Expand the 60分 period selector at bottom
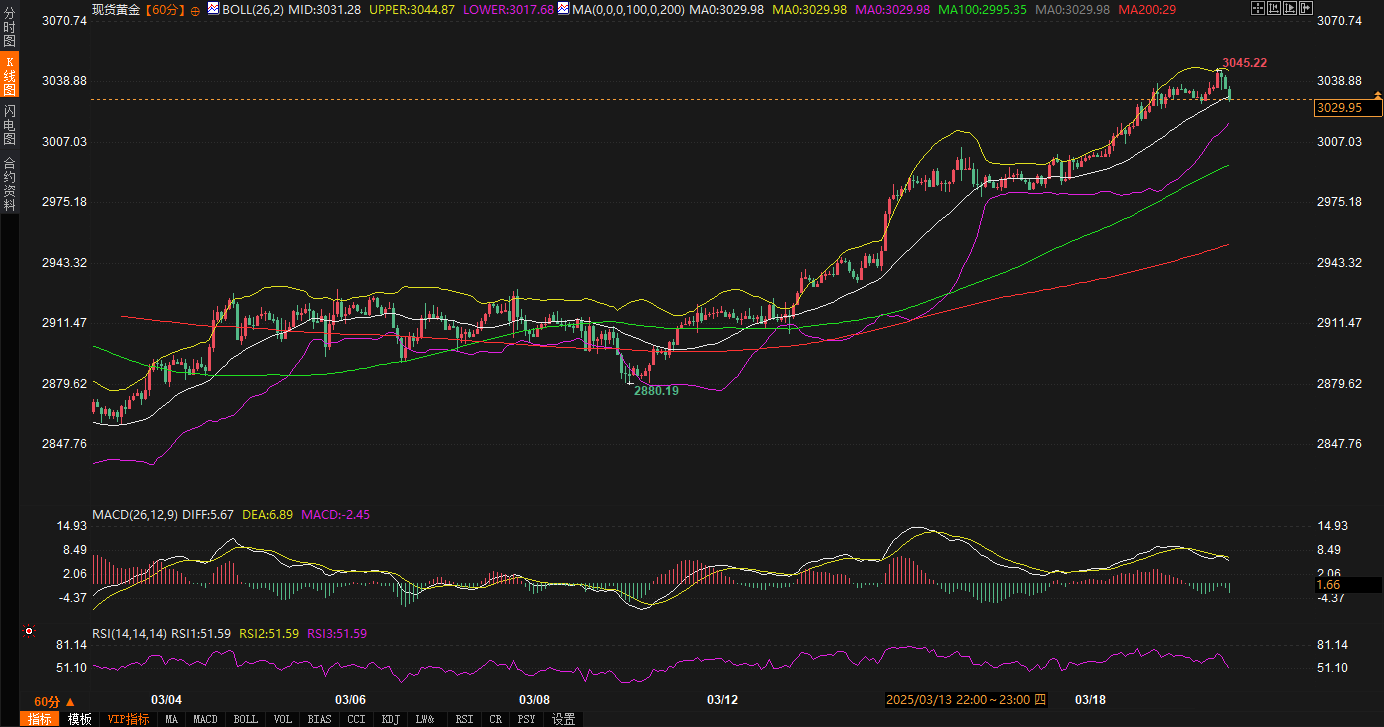The image size is (1384, 727). click(x=54, y=701)
